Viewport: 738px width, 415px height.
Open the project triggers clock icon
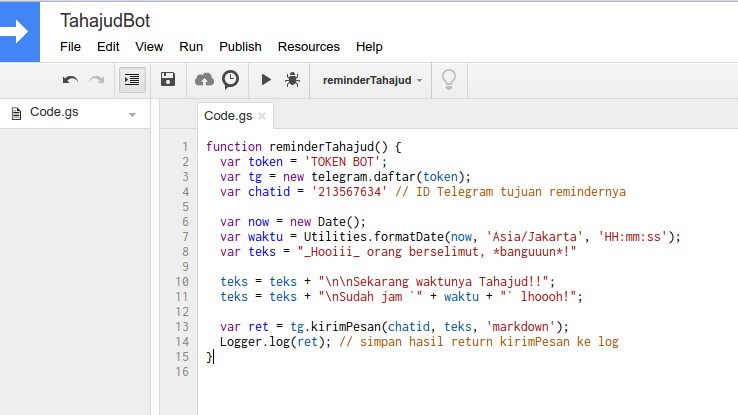click(x=230, y=79)
